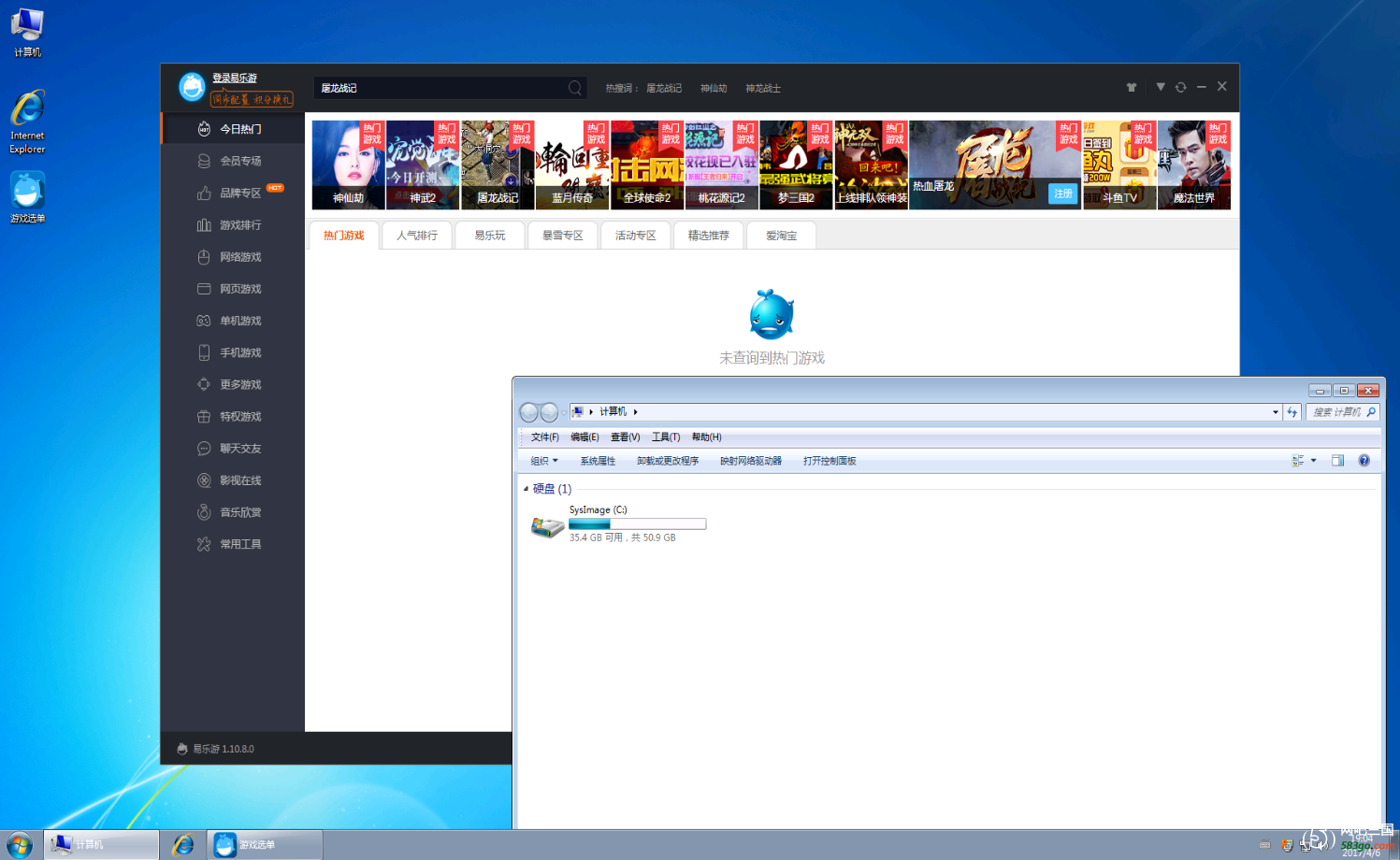Go to 品牌专区 in sidebar
1400x860 pixels.
point(233,193)
